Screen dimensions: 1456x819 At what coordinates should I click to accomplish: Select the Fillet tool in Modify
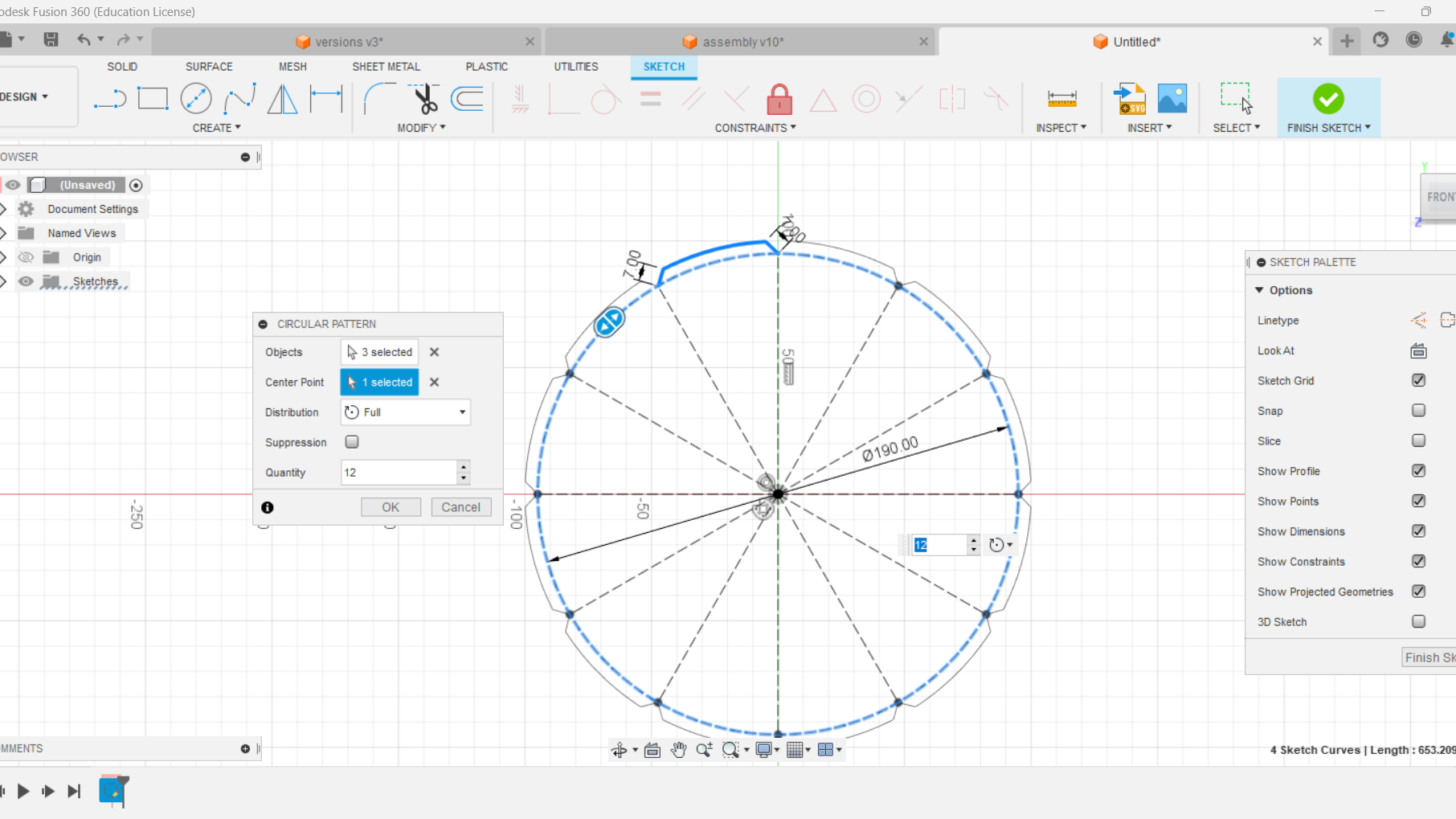pyautogui.click(x=379, y=99)
